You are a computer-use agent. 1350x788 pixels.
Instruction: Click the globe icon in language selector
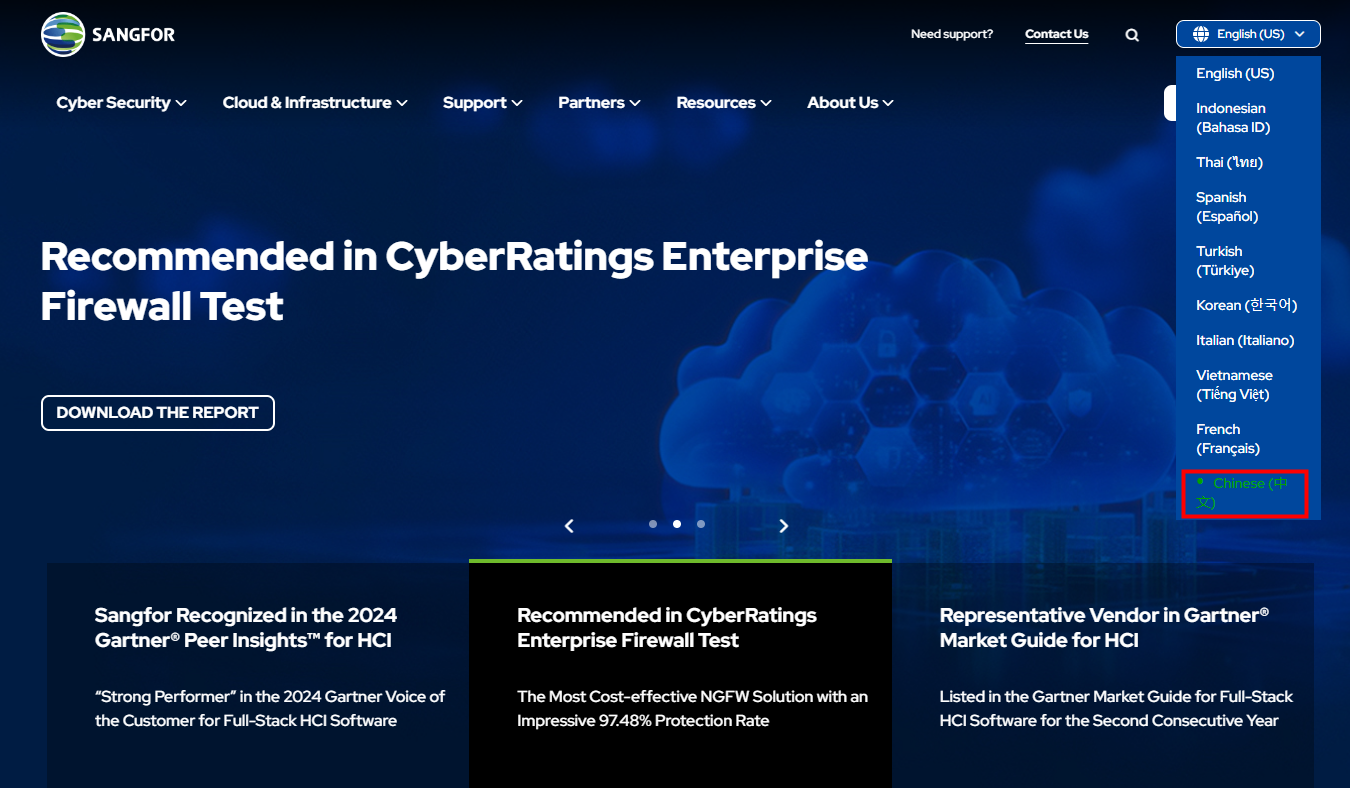(1201, 34)
